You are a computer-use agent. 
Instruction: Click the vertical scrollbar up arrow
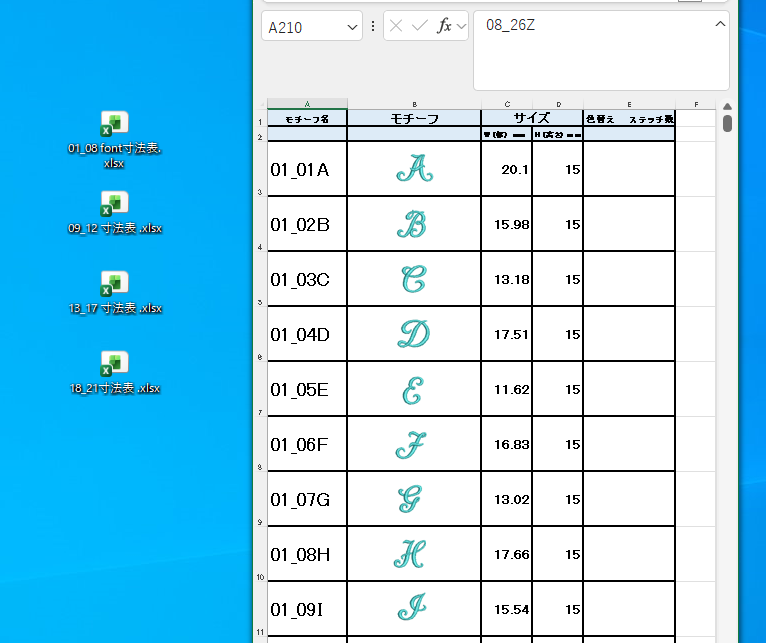point(727,107)
